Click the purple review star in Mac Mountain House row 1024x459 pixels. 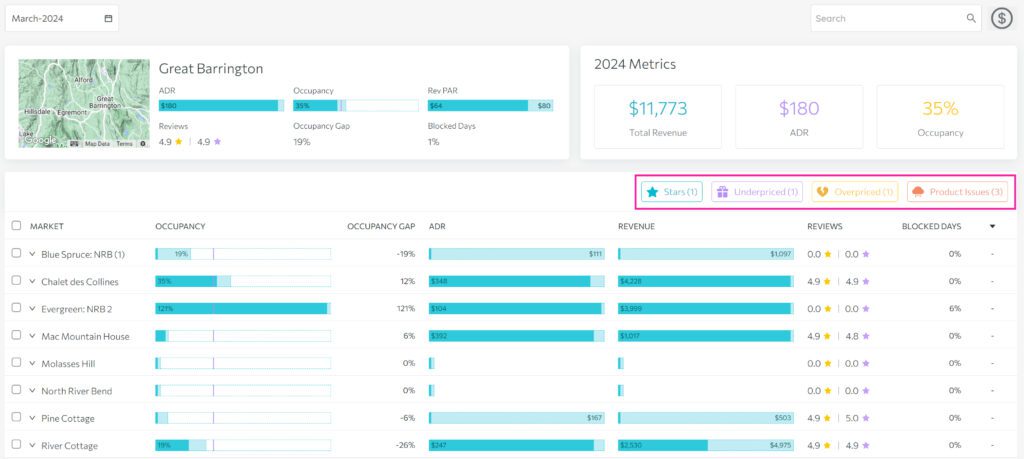tap(865, 336)
